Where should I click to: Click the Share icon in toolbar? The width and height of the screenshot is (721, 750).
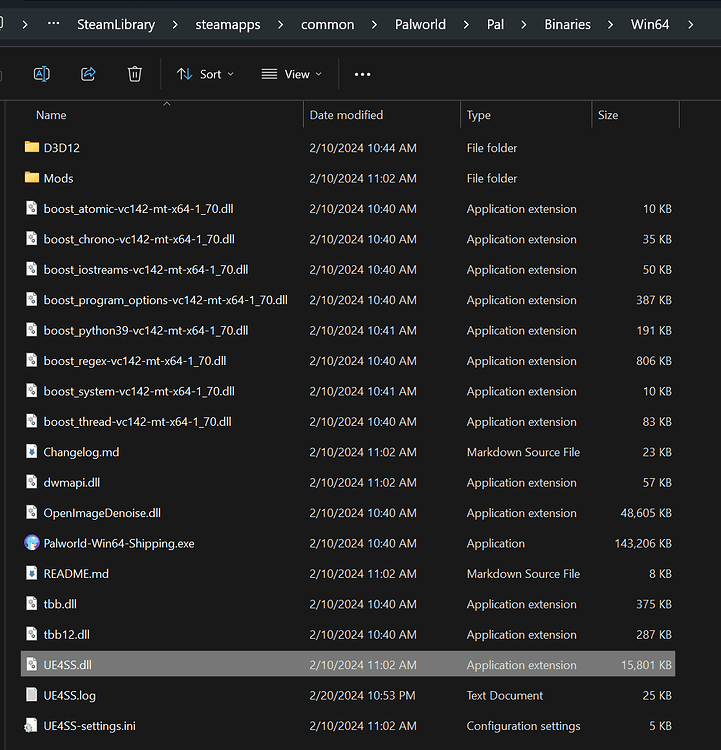[x=88, y=74]
